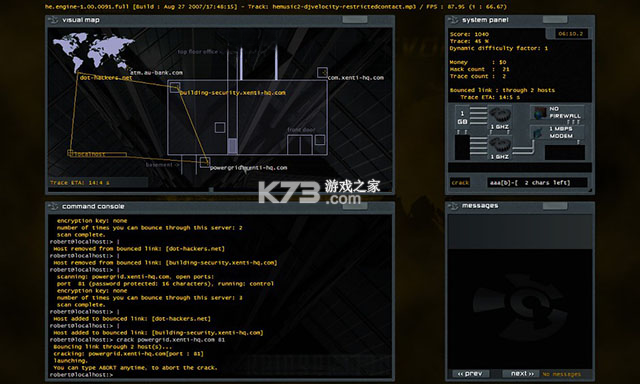This screenshot has height=384, width=640.
Task: Go to next message with next button
Action: point(522,373)
